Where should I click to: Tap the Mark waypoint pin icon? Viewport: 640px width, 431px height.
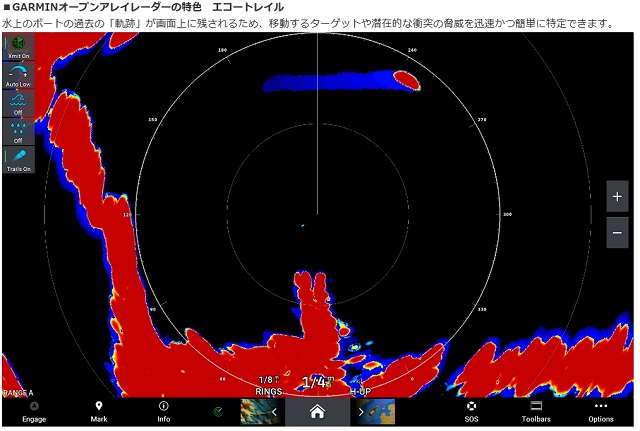coord(99,411)
